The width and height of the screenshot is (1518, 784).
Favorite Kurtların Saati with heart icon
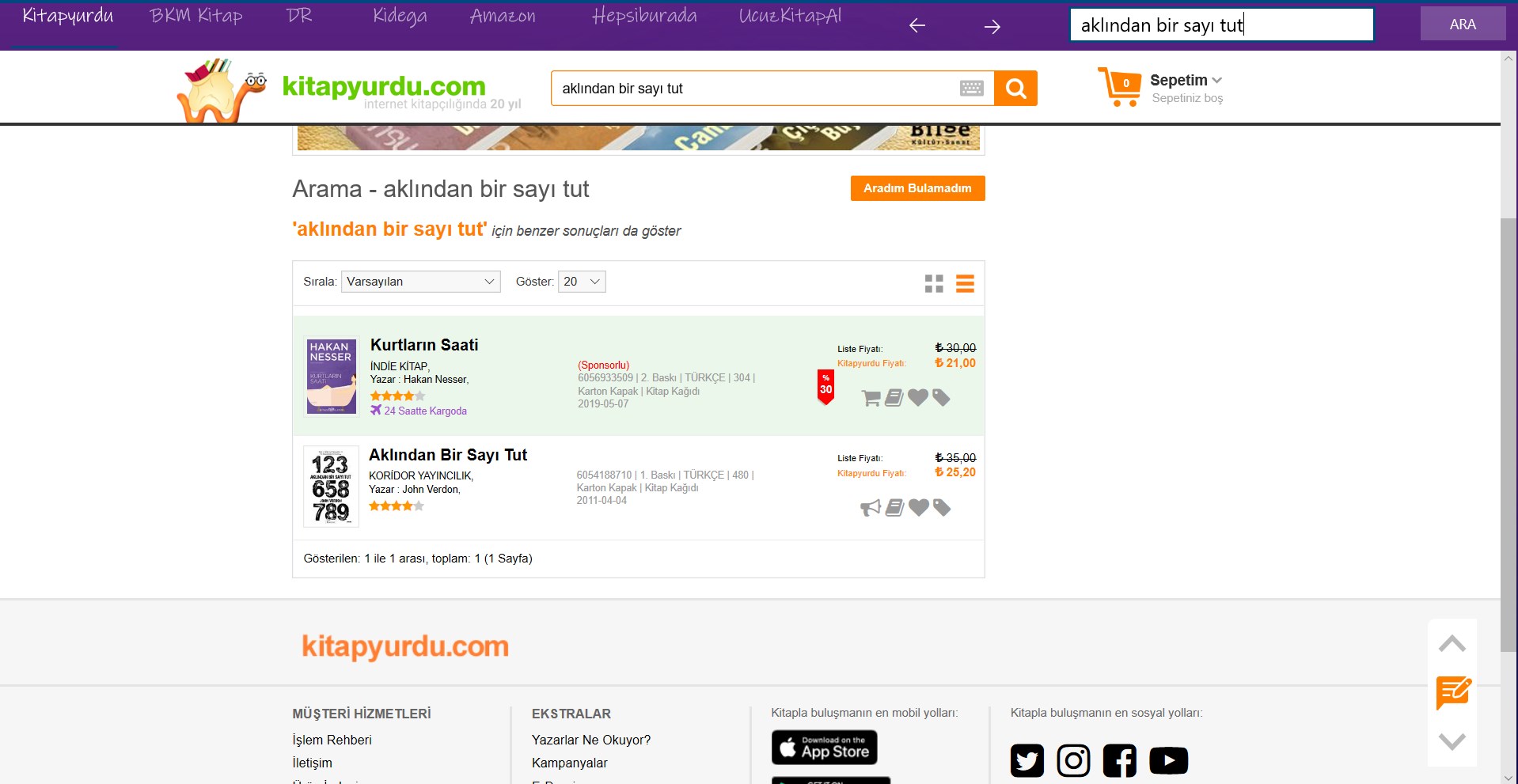pyautogui.click(x=918, y=398)
